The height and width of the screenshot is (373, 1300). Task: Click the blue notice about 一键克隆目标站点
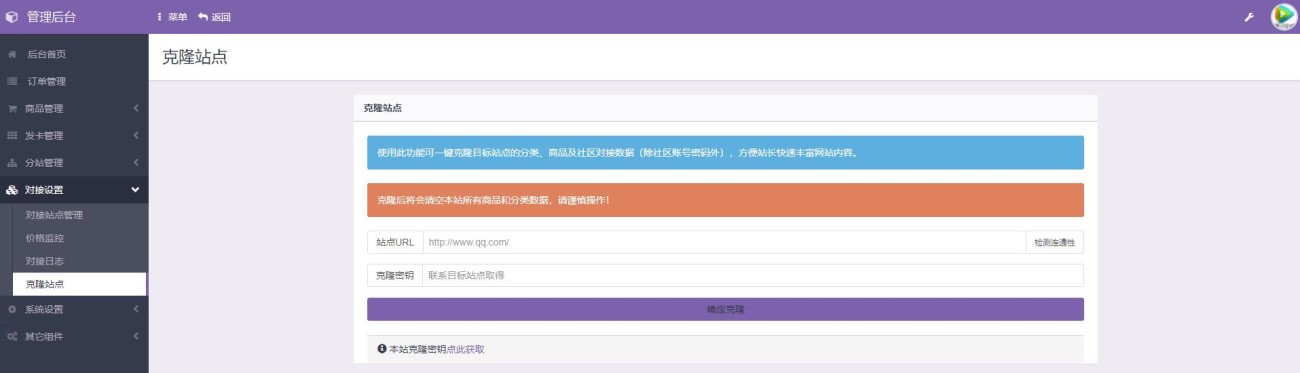tap(725, 153)
